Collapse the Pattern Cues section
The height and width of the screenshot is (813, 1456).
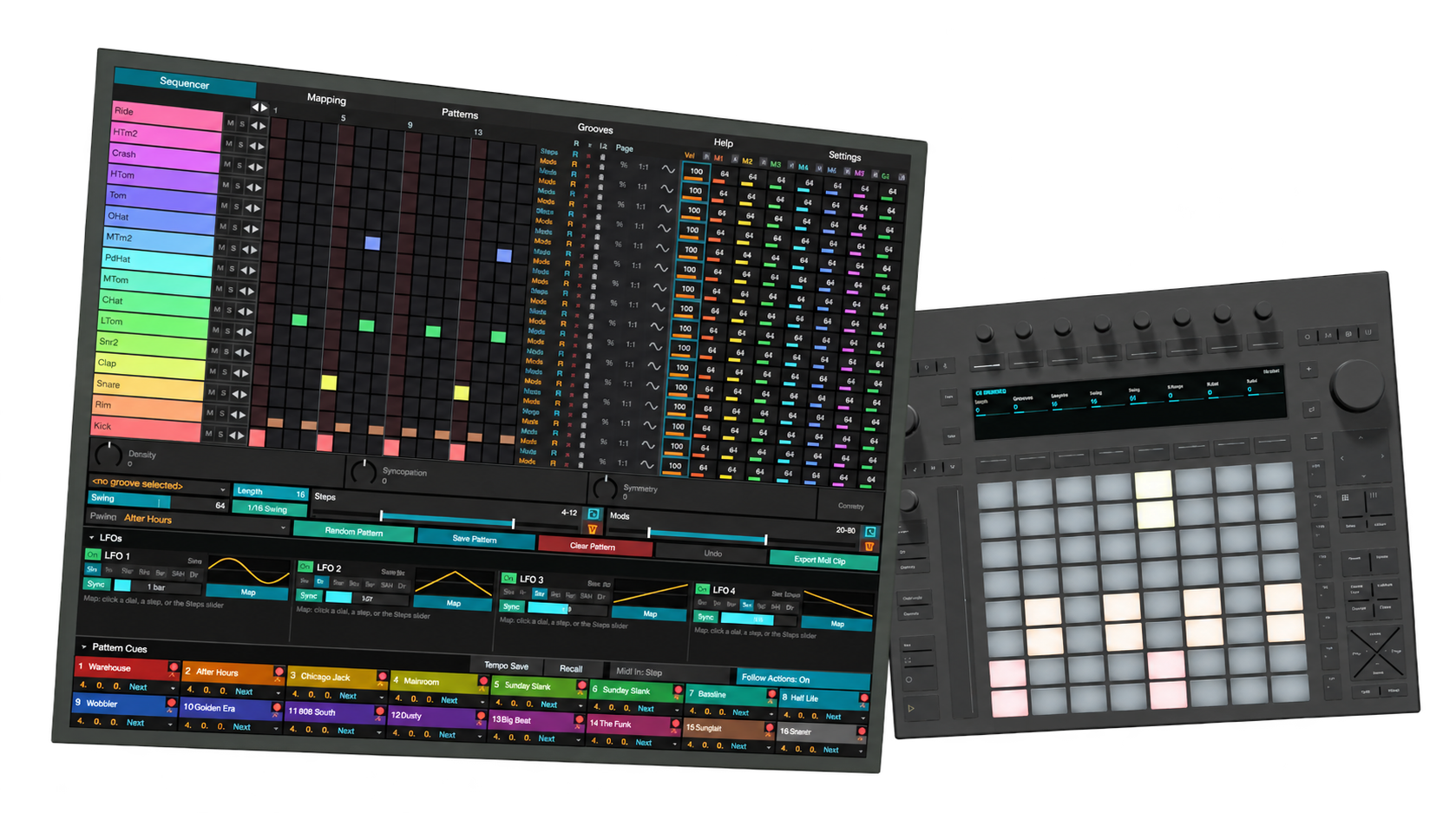point(84,646)
